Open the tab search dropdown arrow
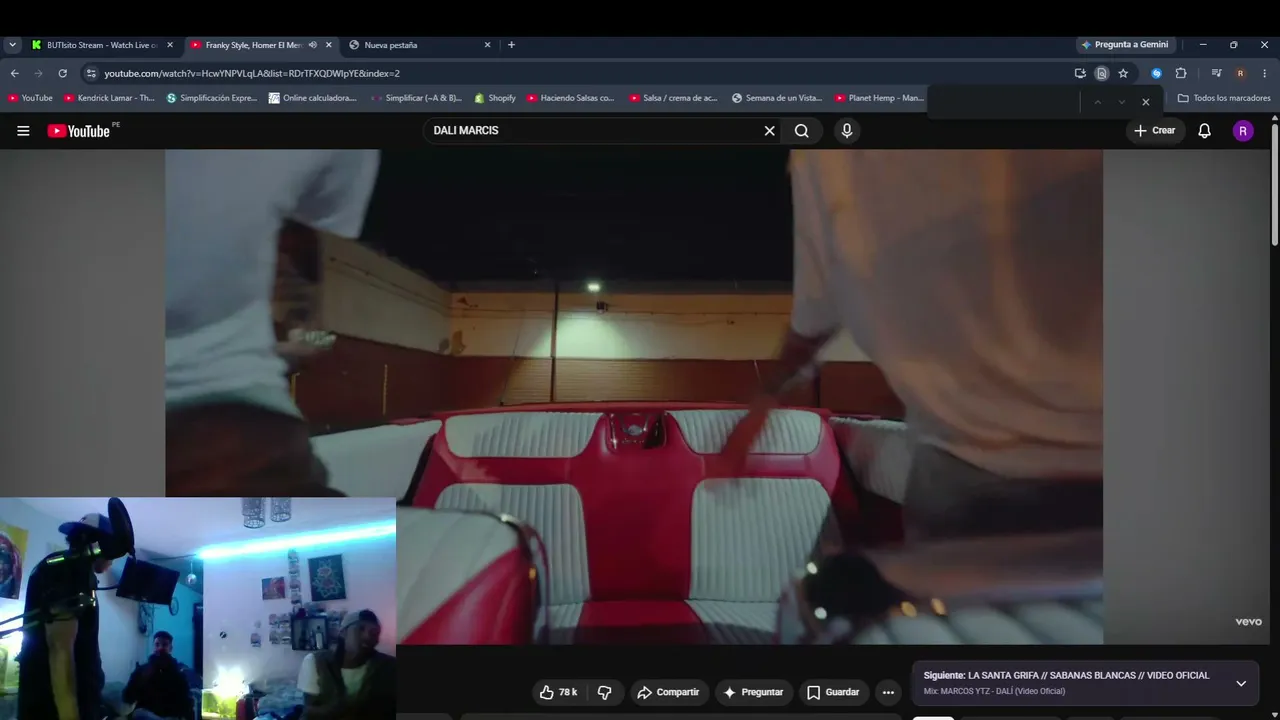 click(12, 45)
